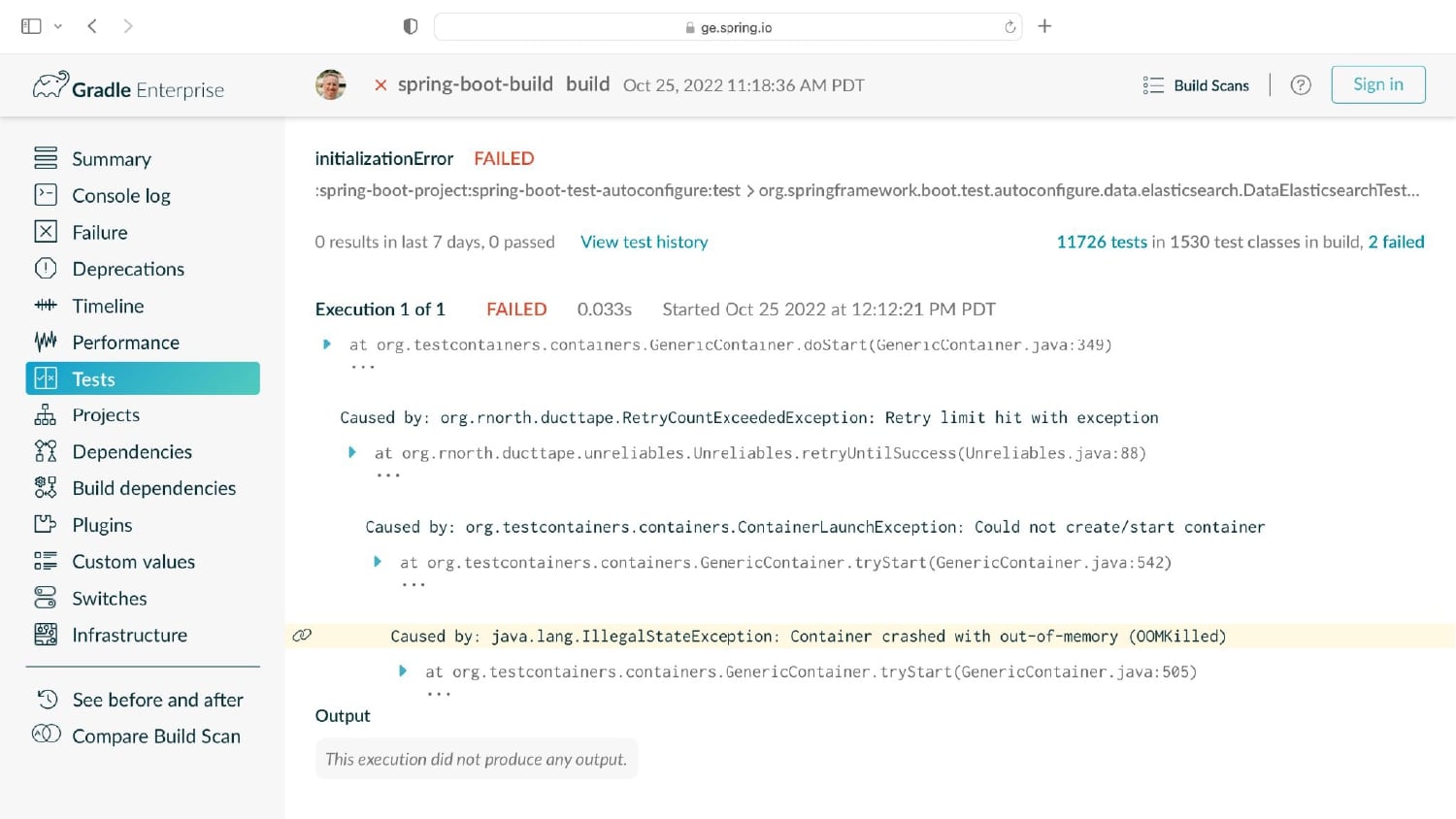The height and width of the screenshot is (819, 1456).
Task: Click the Tests icon in sidebar
Action: (x=46, y=378)
